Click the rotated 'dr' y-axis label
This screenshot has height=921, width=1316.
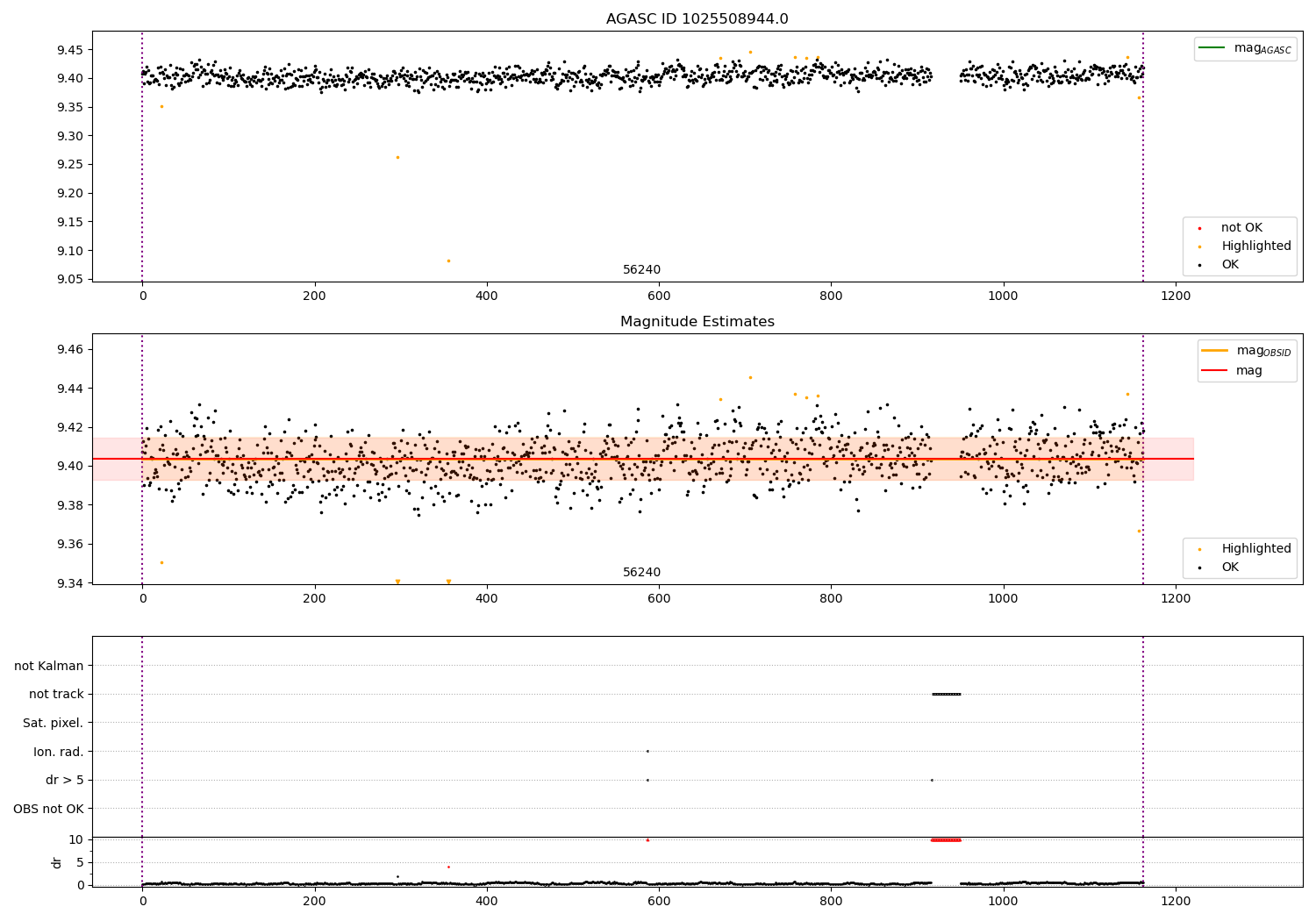click(57, 862)
